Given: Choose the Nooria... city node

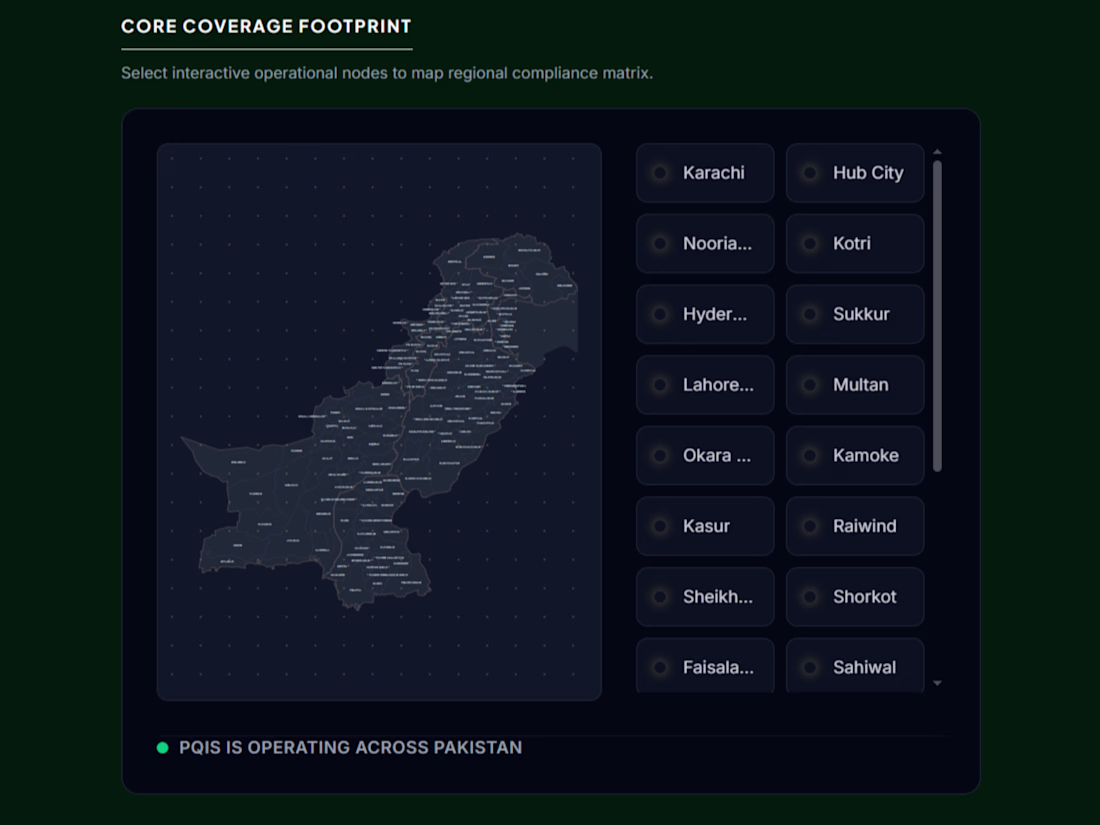Looking at the screenshot, I should click(705, 243).
